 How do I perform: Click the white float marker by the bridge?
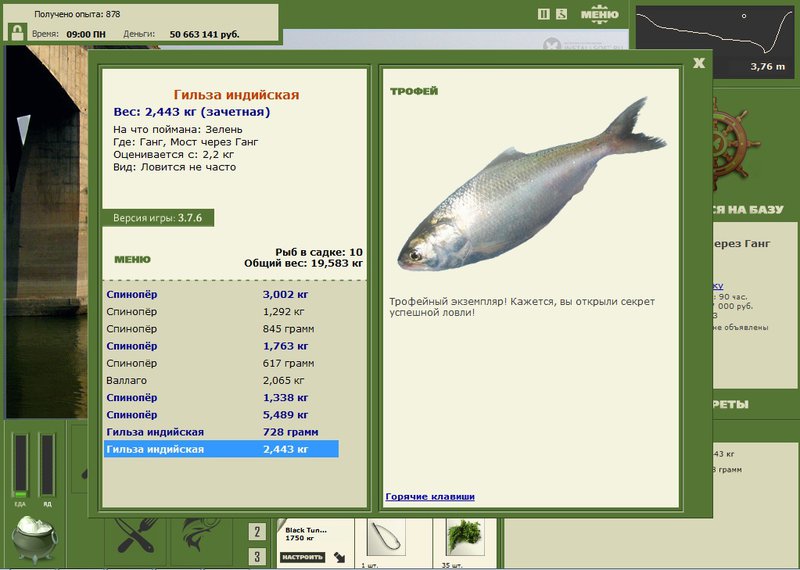(23, 130)
